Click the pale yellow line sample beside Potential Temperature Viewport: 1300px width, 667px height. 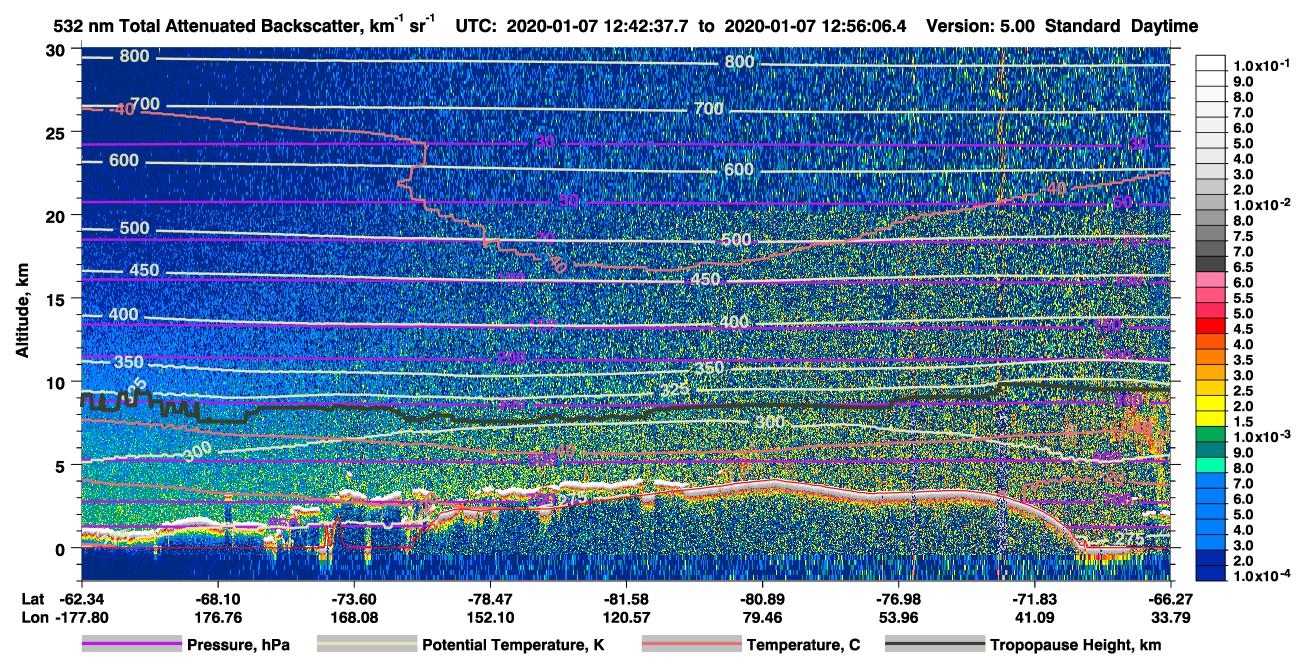pos(366,645)
